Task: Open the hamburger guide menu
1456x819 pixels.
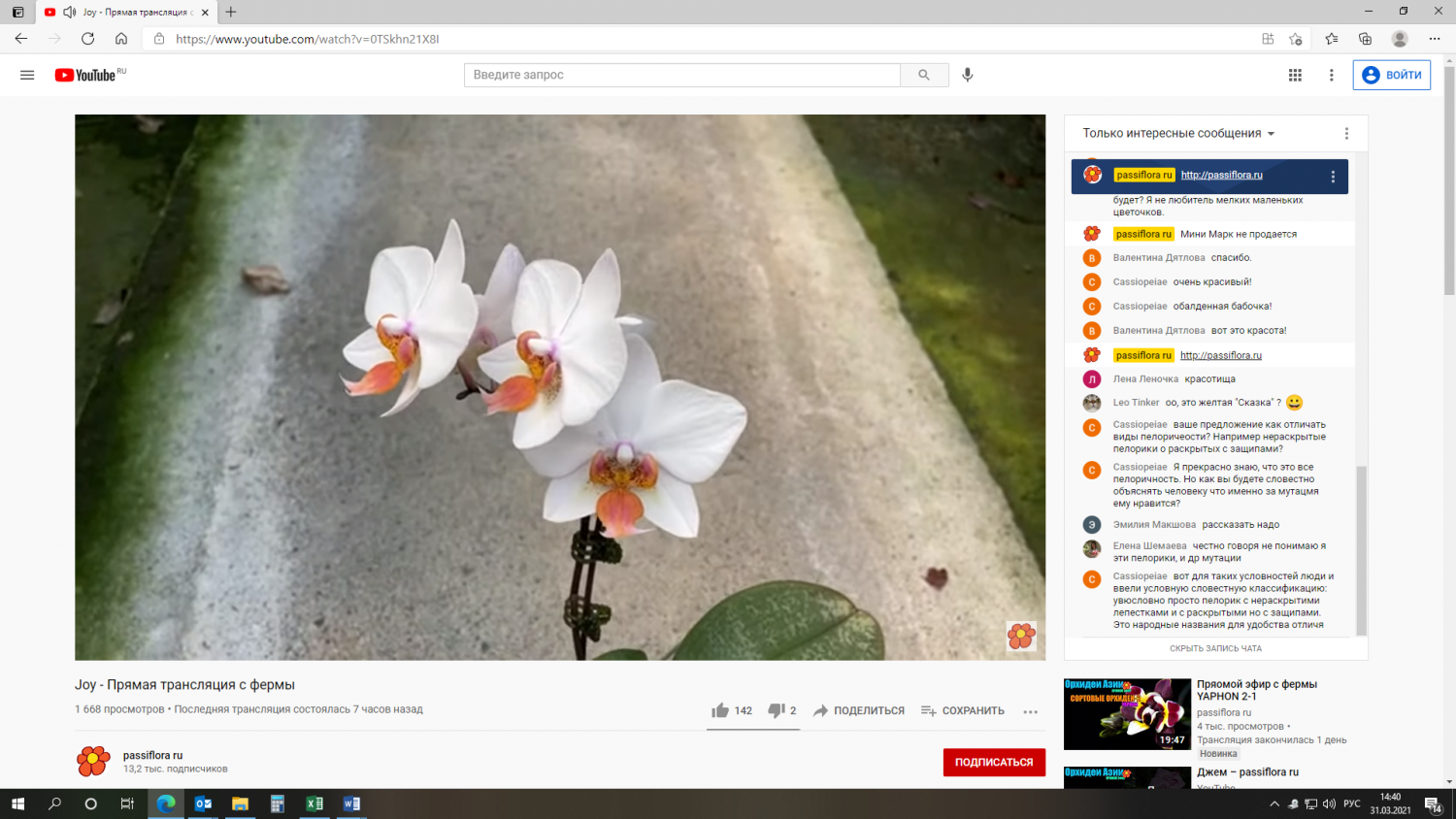Action: (x=27, y=75)
